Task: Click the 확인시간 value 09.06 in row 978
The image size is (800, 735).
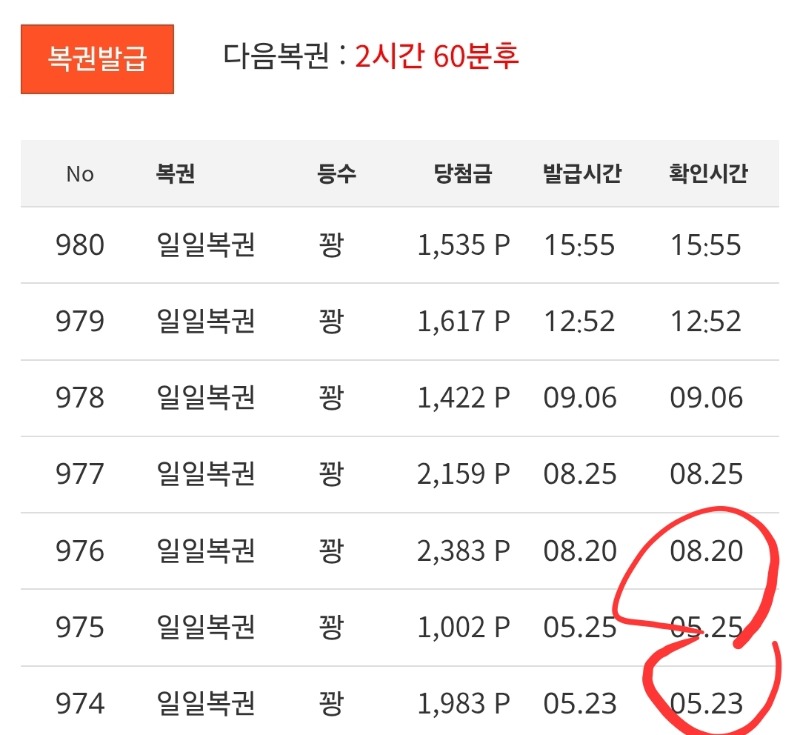Action: tap(707, 398)
